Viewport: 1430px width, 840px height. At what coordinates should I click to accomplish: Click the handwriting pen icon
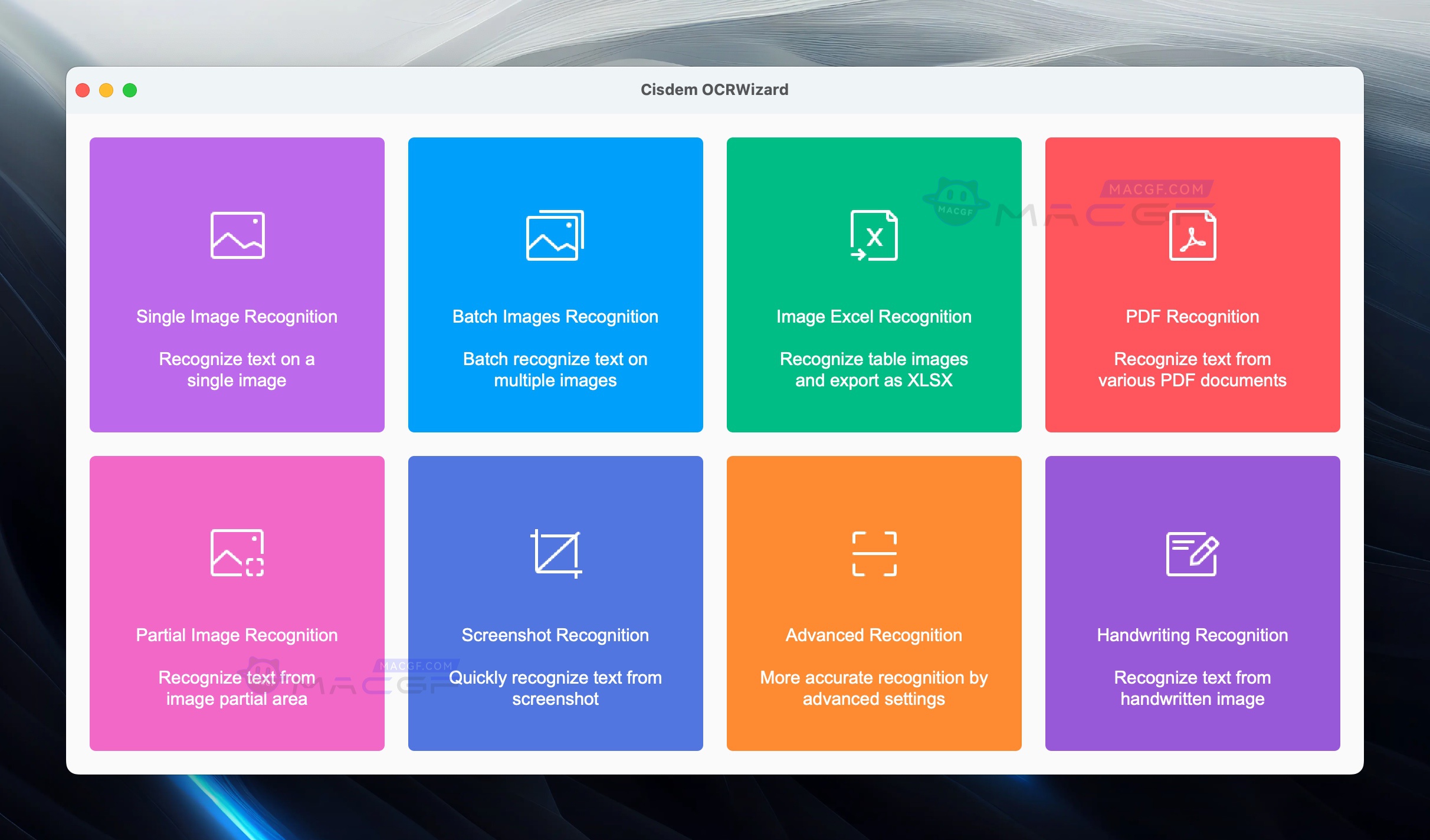(x=1193, y=553)
